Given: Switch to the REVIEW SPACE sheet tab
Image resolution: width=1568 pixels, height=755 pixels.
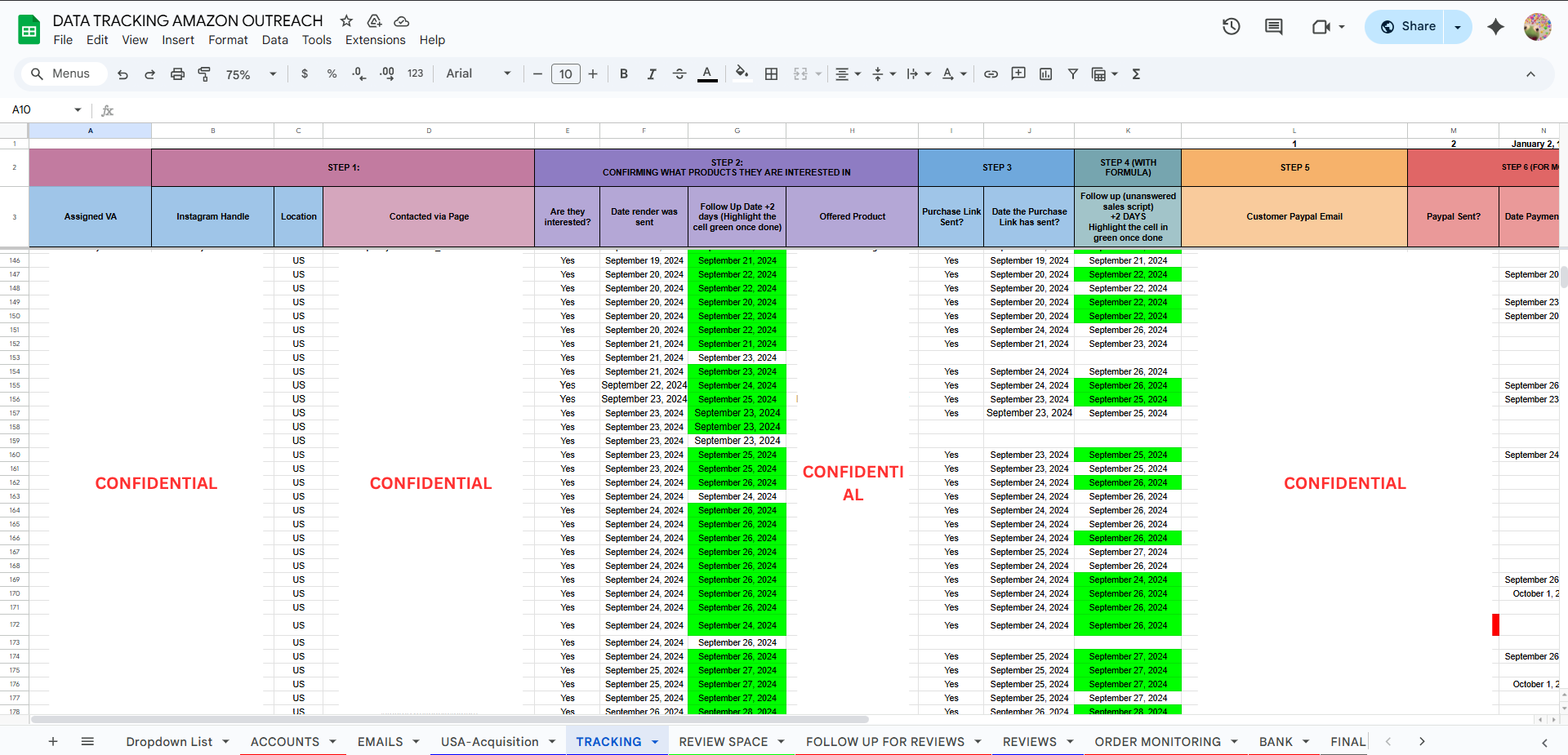Looking at the screenshot, I should point(723,742).
